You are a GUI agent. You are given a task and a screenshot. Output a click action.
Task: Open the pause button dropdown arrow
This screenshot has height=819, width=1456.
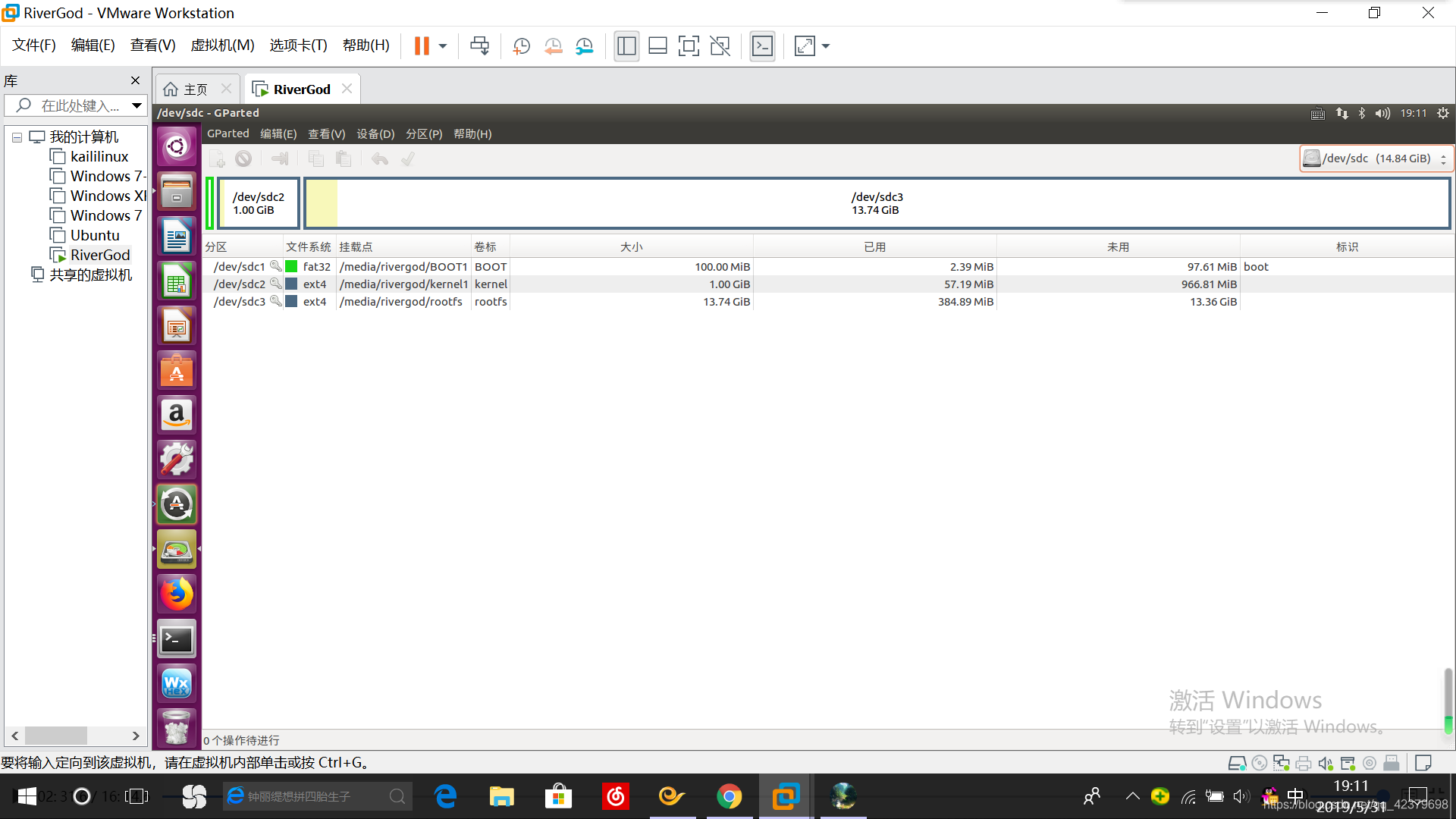tap(443, 46)
